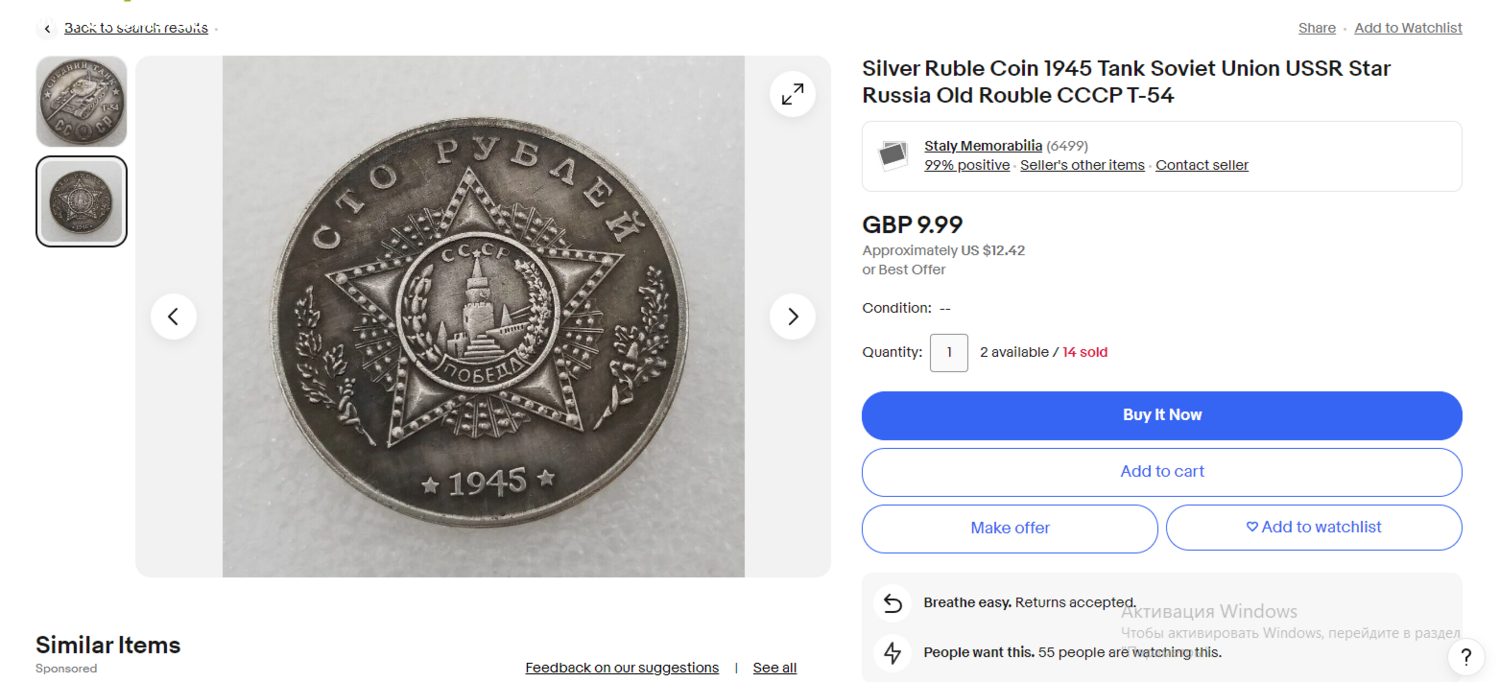Click the returns arrow icon

coord(892,603)
